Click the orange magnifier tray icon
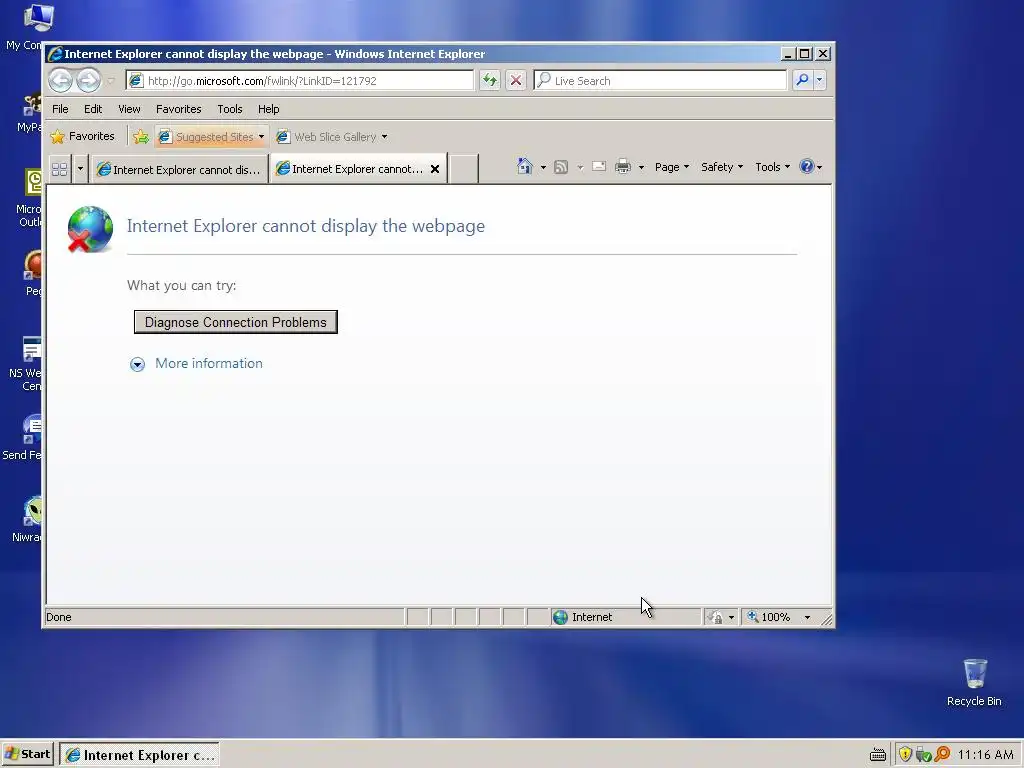The width and height of the screenshot is (1024, 768). tap(942, 754)
